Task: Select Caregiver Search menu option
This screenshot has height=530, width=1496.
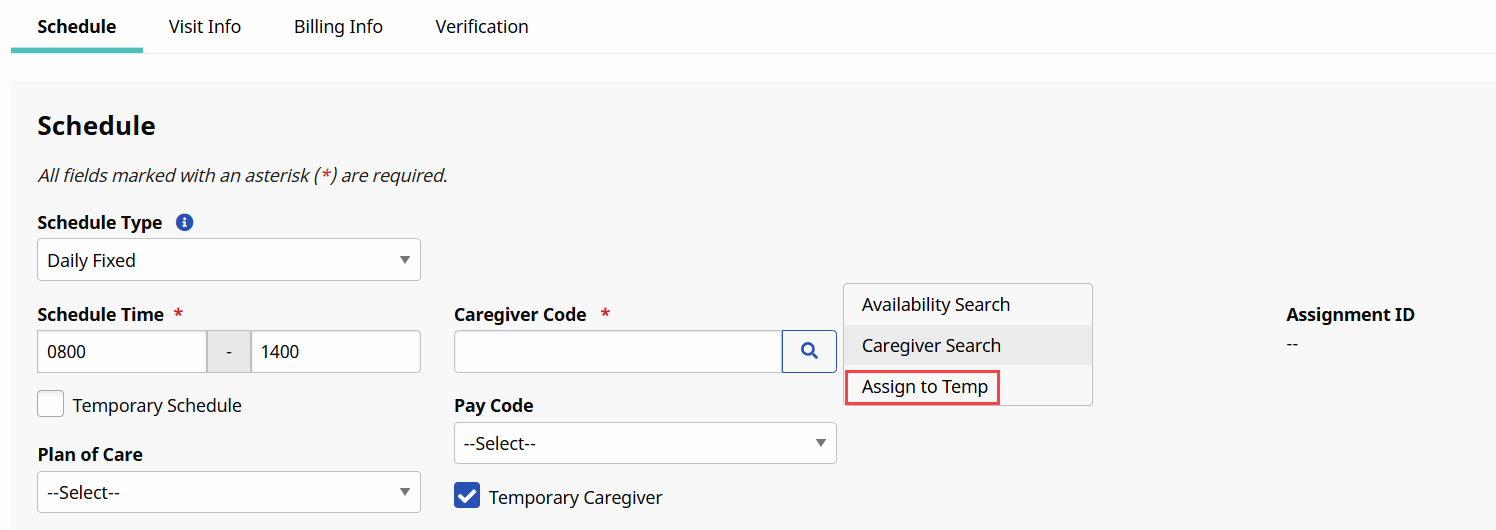Action: (931, 346)
